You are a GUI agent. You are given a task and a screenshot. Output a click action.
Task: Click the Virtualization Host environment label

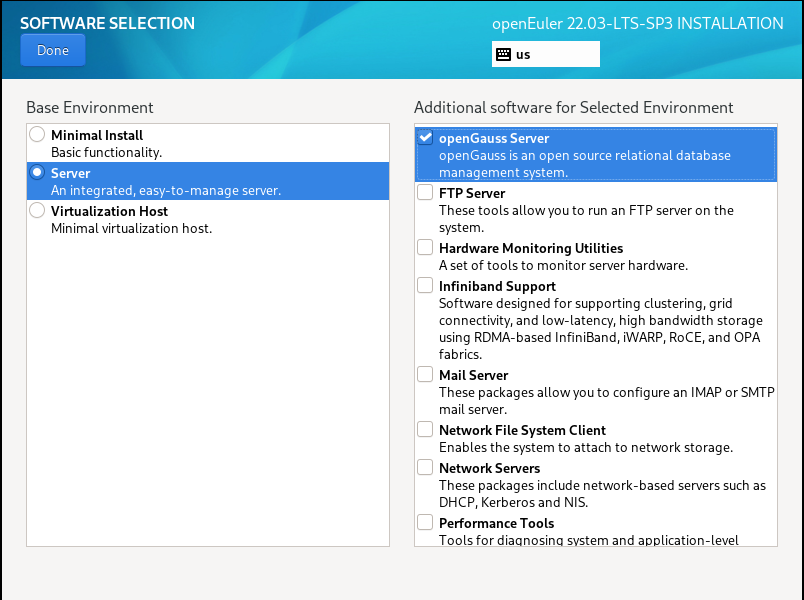pyautogui.click(x=109, y=211)
